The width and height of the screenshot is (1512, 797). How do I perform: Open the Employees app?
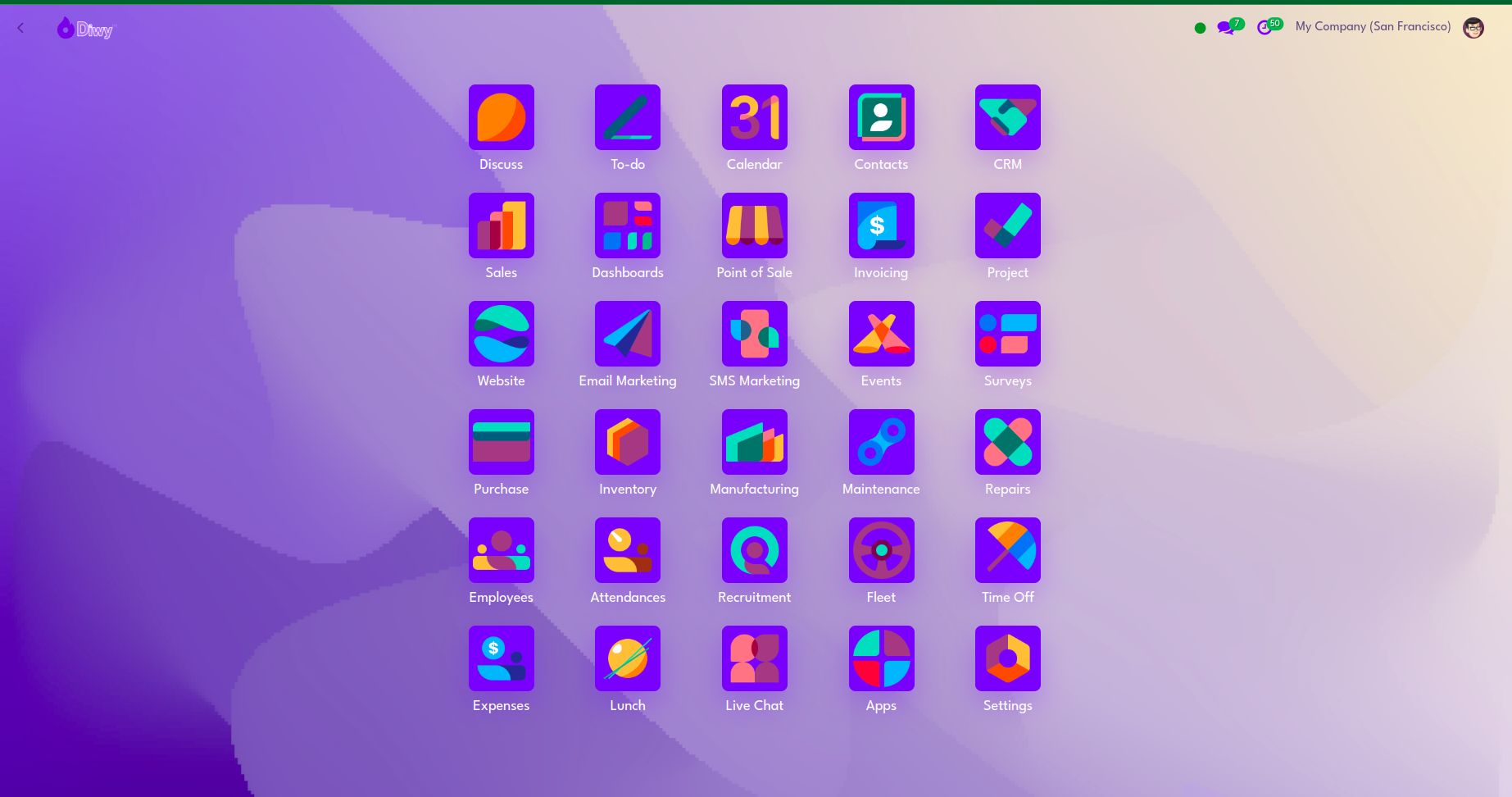click(502, 550)
